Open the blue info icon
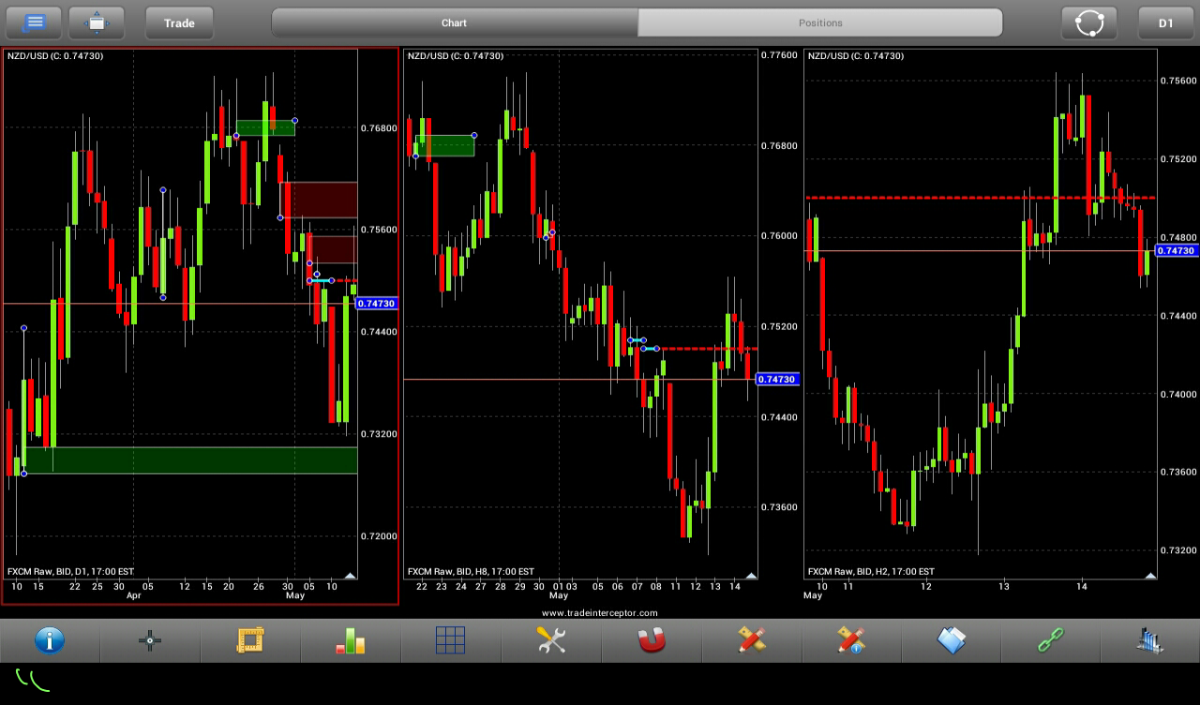Image resolution: width=1200 pixels, height=705 pixels. 50,640
